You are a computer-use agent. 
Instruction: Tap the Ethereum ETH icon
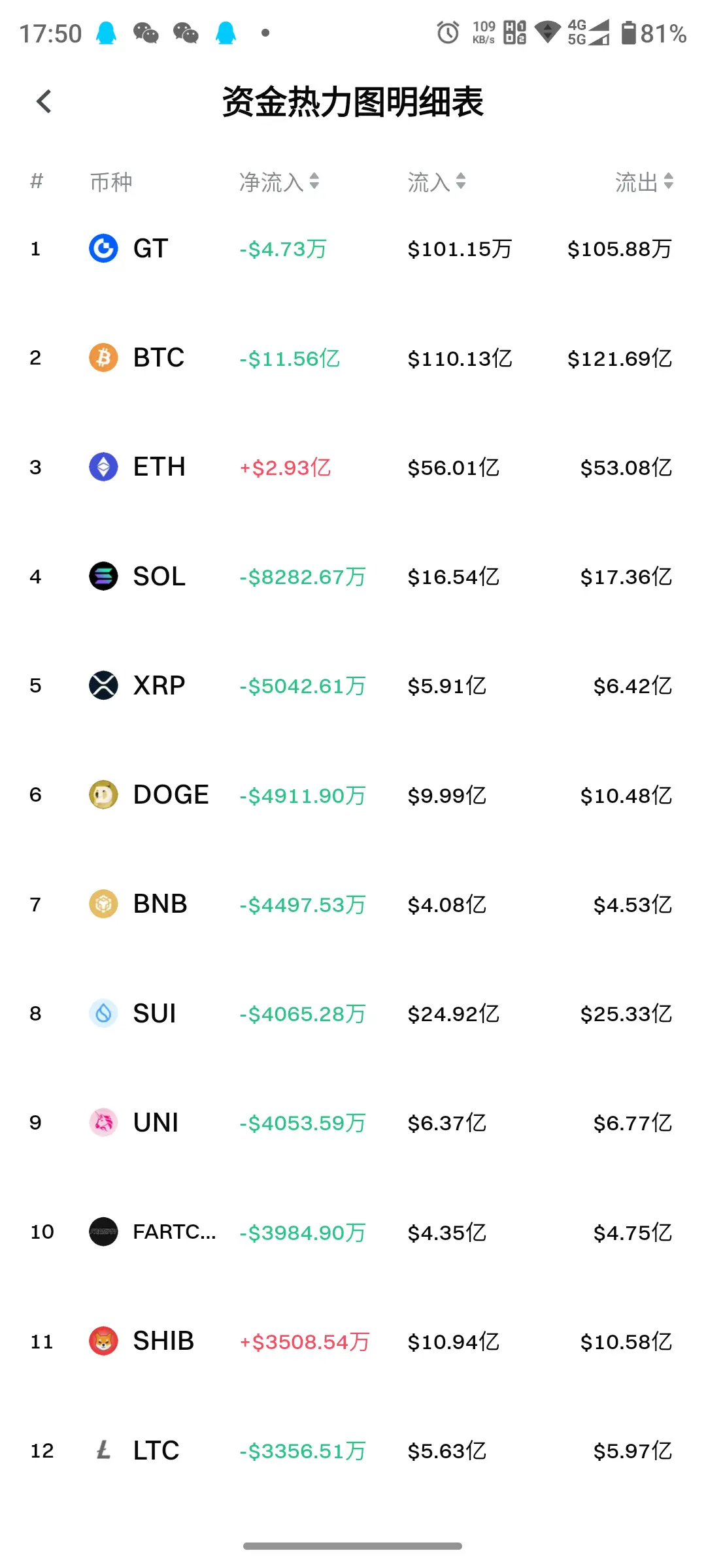point(103,467)
